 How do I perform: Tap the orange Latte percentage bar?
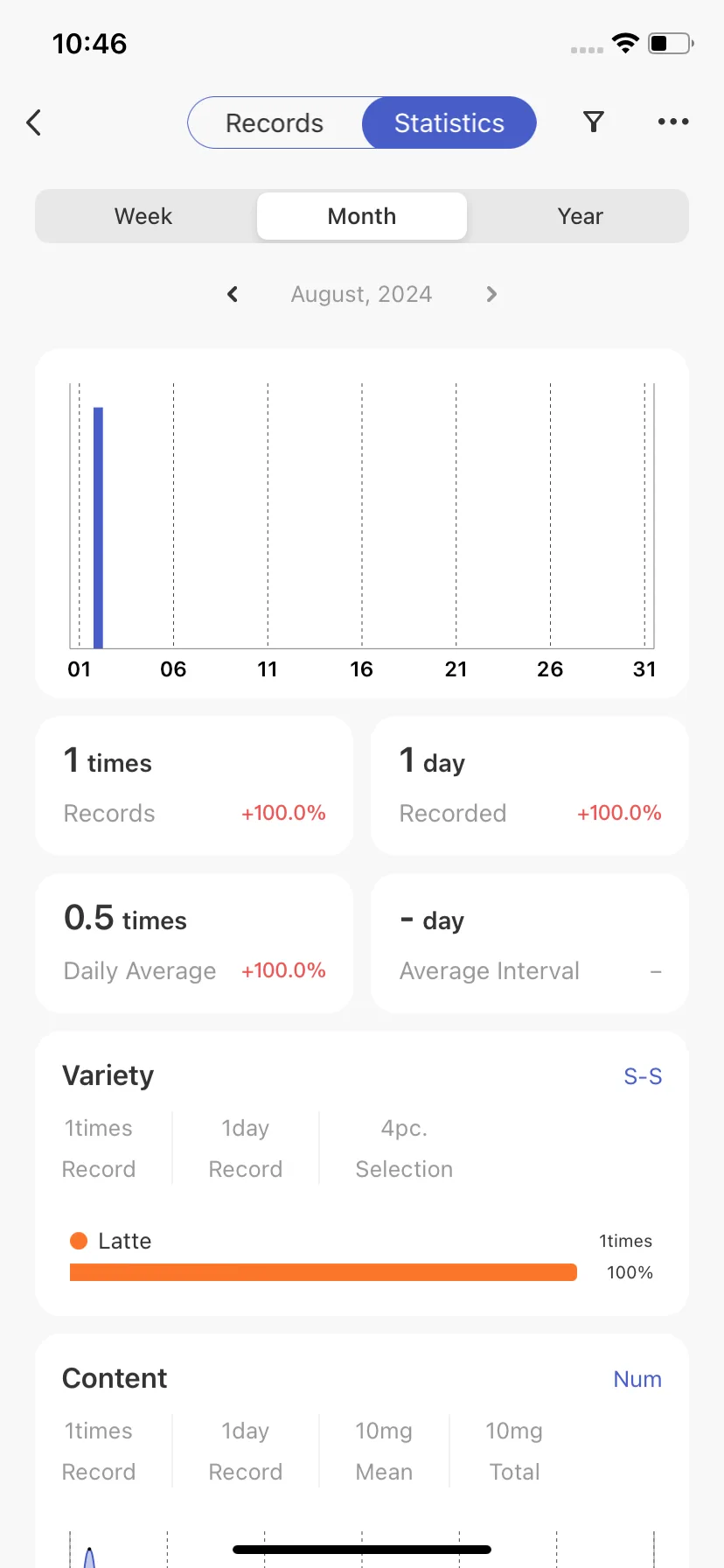[x=324, y=1272]
